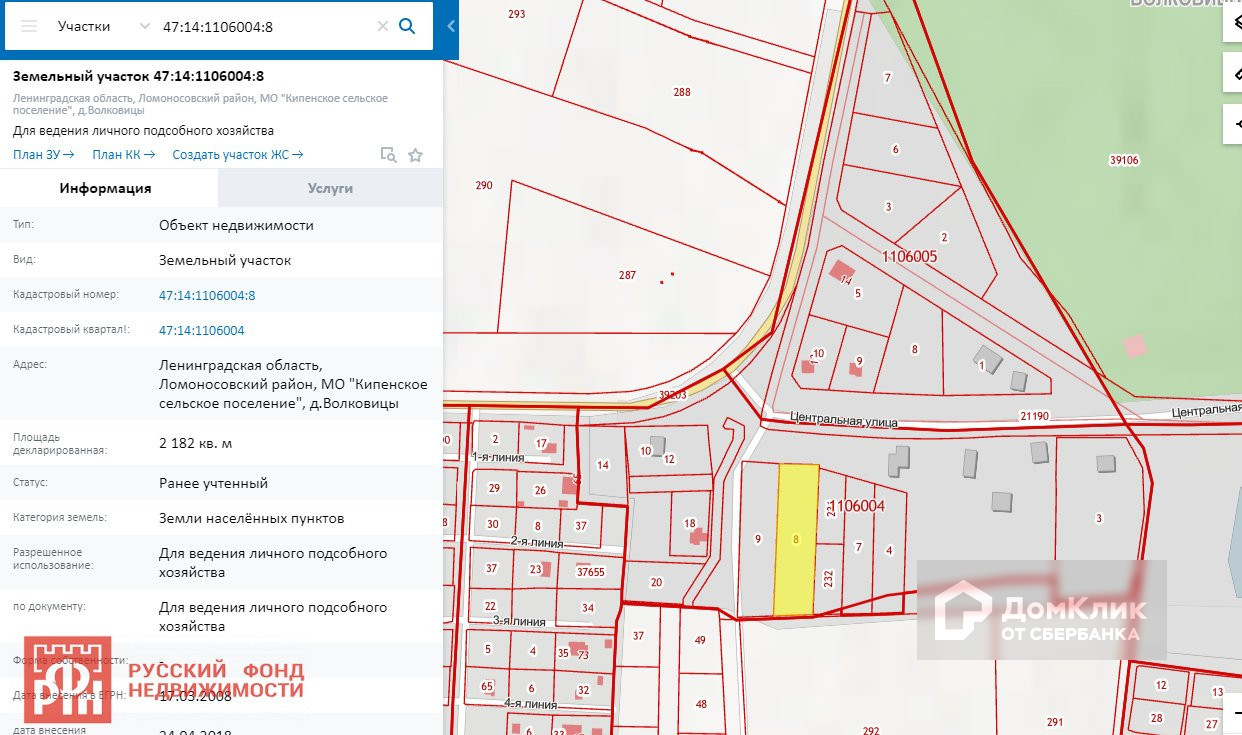Open the hamburger menu in search bar
Image resolution: width=1242 pixels, height=735 pixels.
[x=29, y=27]
